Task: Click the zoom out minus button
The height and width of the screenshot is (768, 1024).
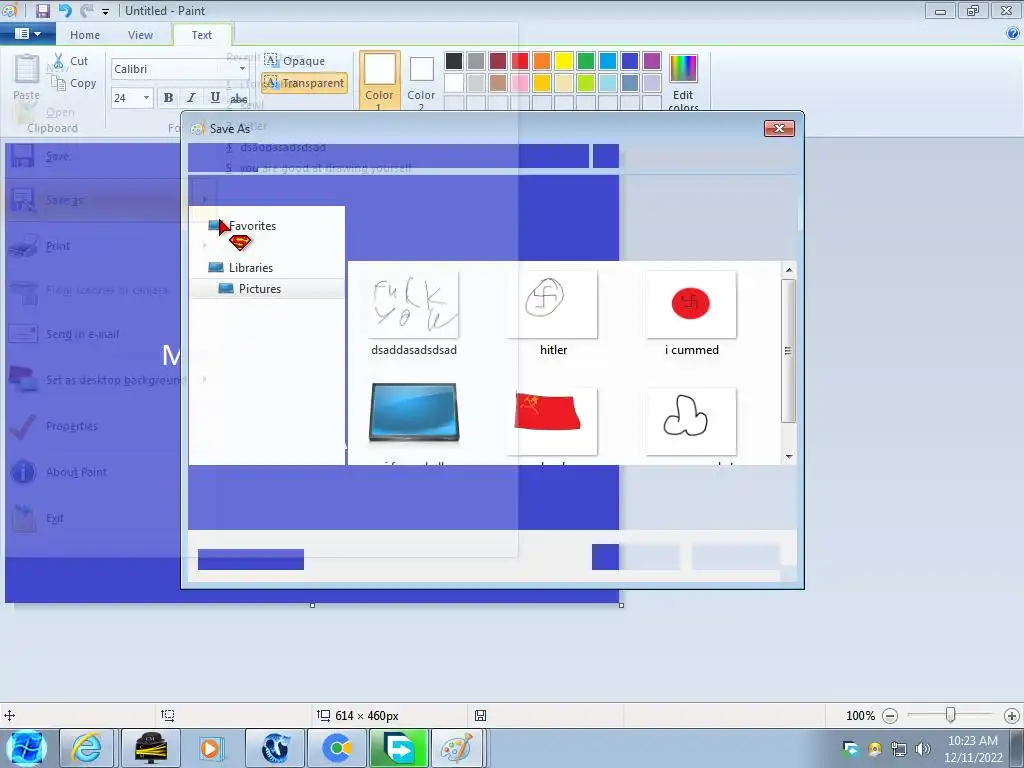Action: coord(889,716)
